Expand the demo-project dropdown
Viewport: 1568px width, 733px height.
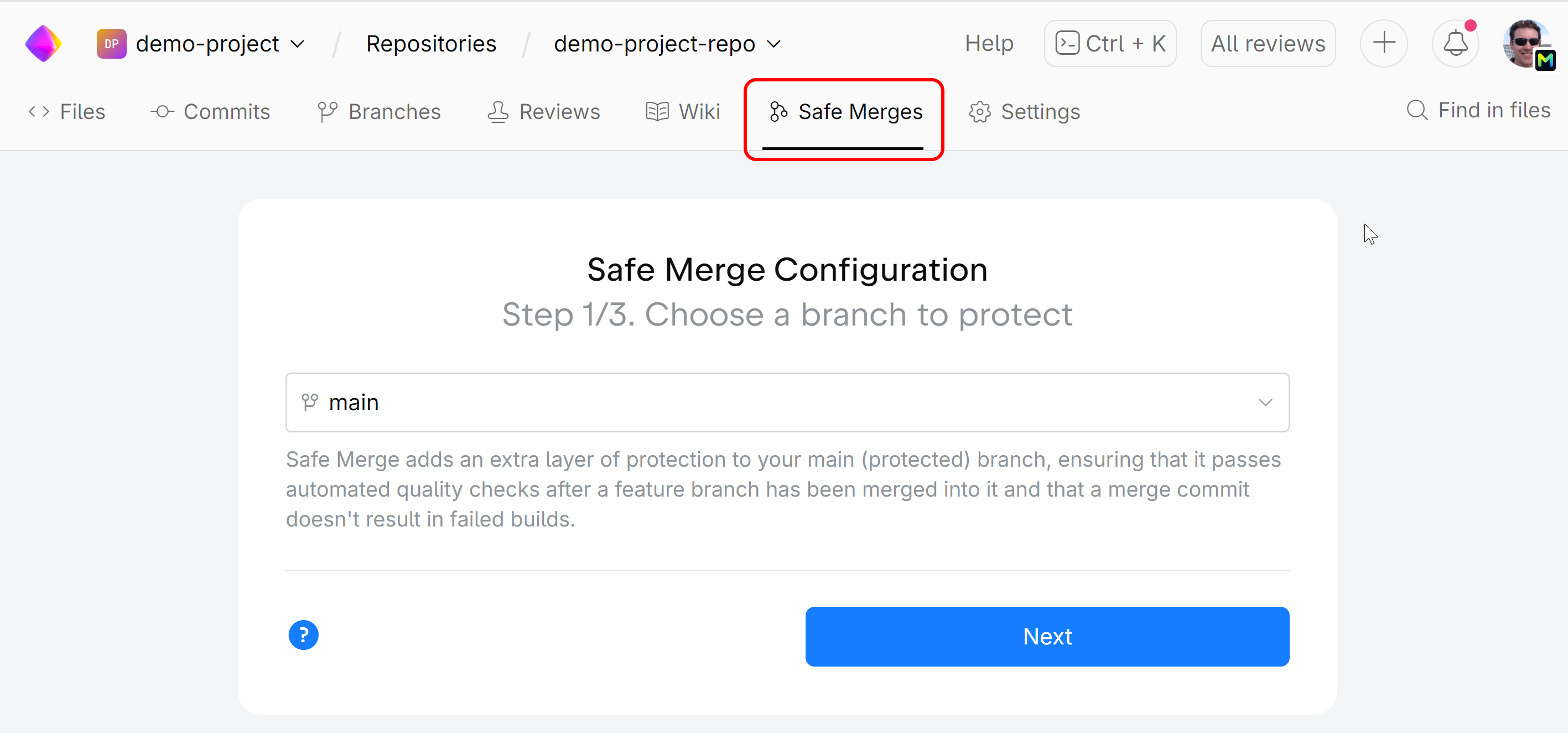tap(297, 44)
